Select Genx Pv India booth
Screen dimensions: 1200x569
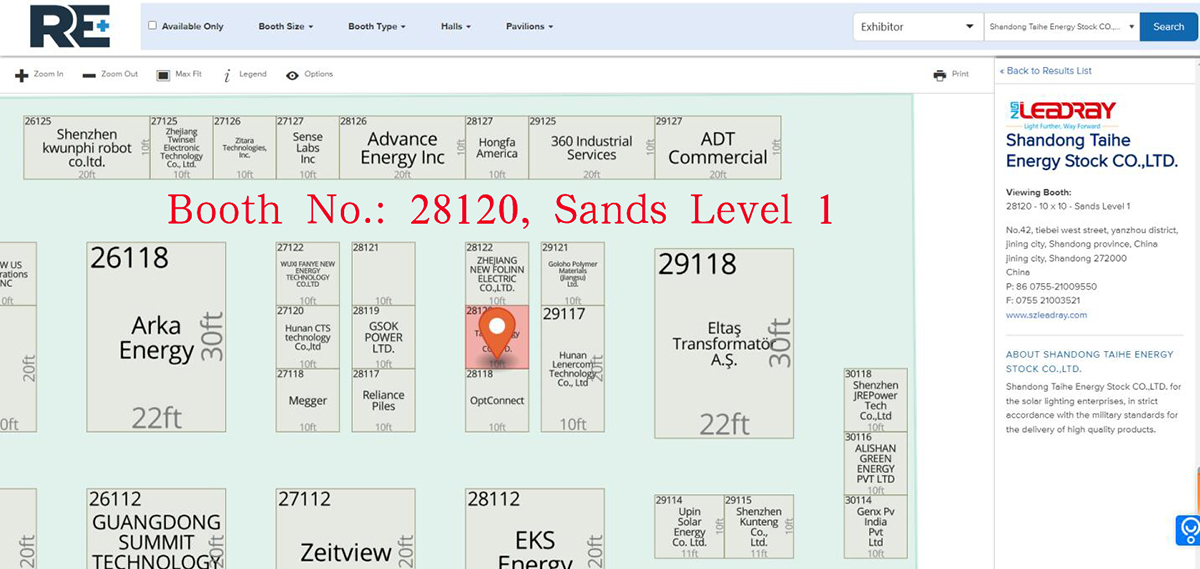pyautogui.click(x=875, y=526)
